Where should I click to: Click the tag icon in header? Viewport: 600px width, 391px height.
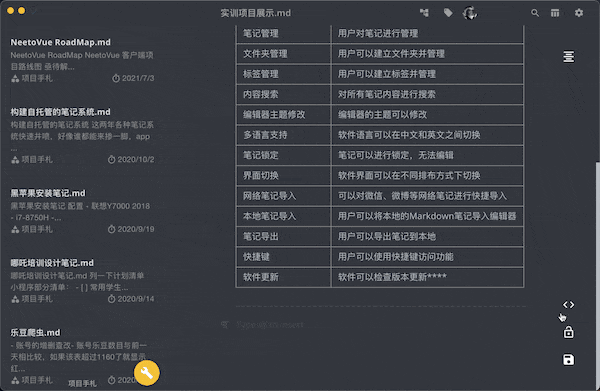coord(448,13)
